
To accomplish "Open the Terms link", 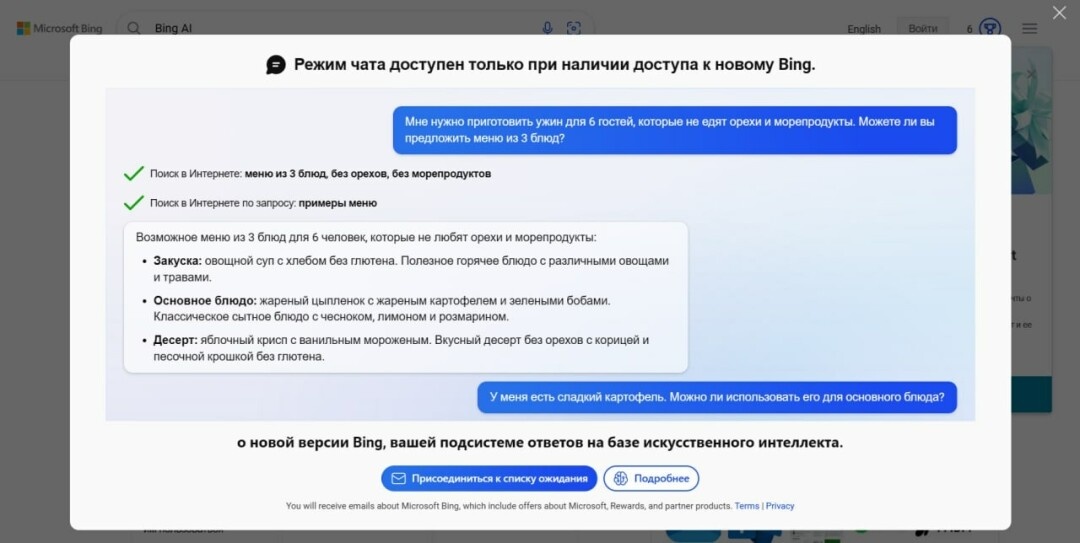I will click(747, 506).
